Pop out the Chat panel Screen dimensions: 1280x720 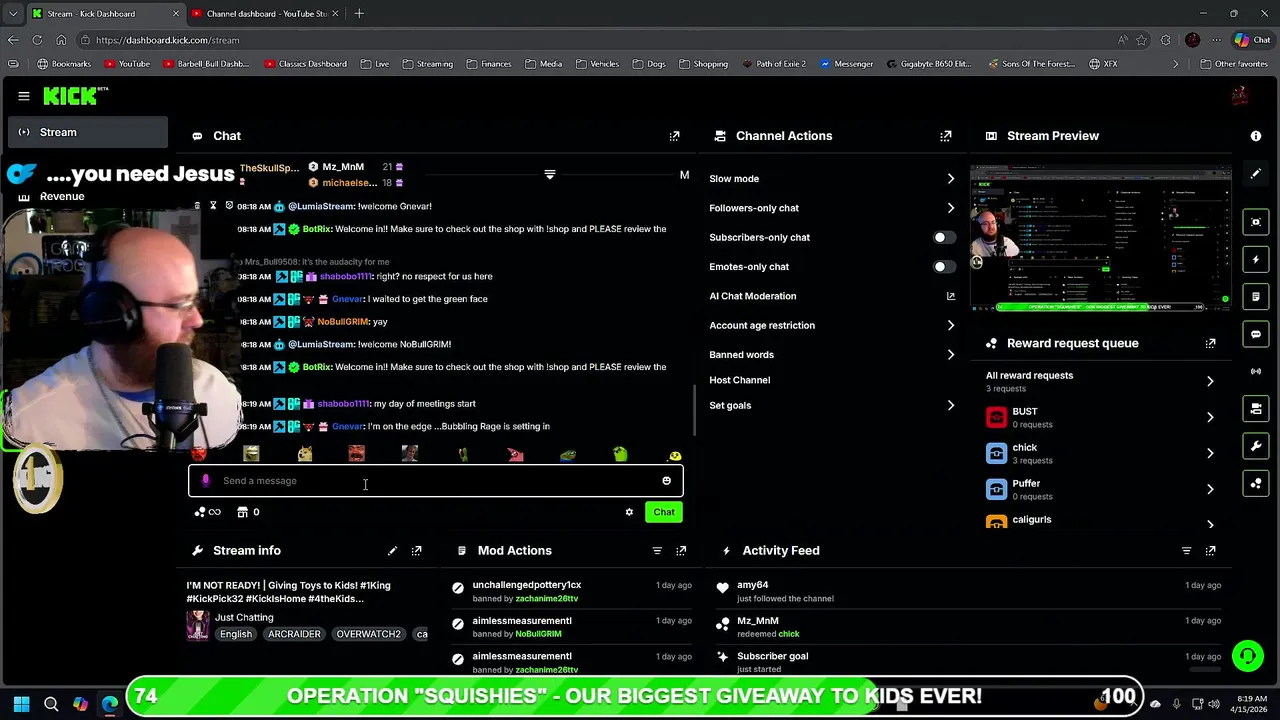pos(674,136)
